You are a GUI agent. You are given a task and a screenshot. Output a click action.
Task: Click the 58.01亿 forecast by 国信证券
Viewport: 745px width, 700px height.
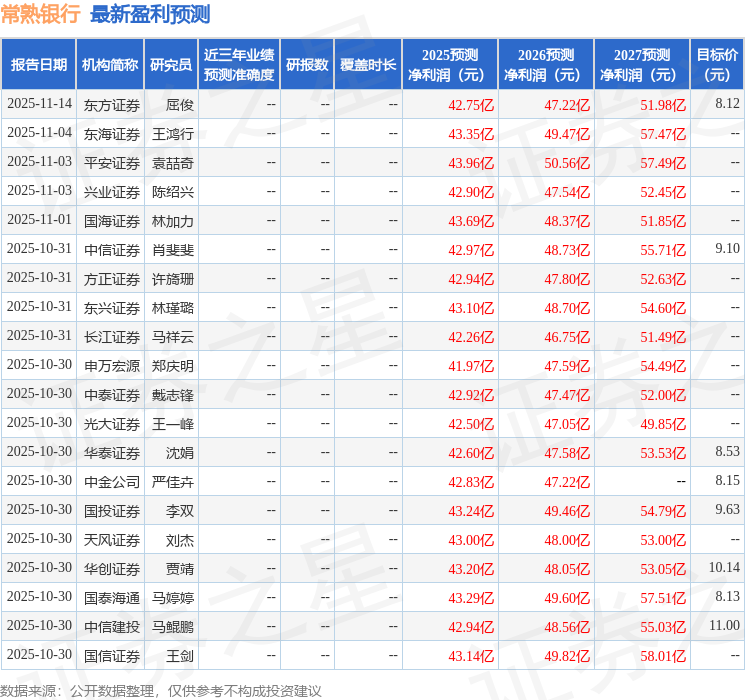tap(664, 655)
